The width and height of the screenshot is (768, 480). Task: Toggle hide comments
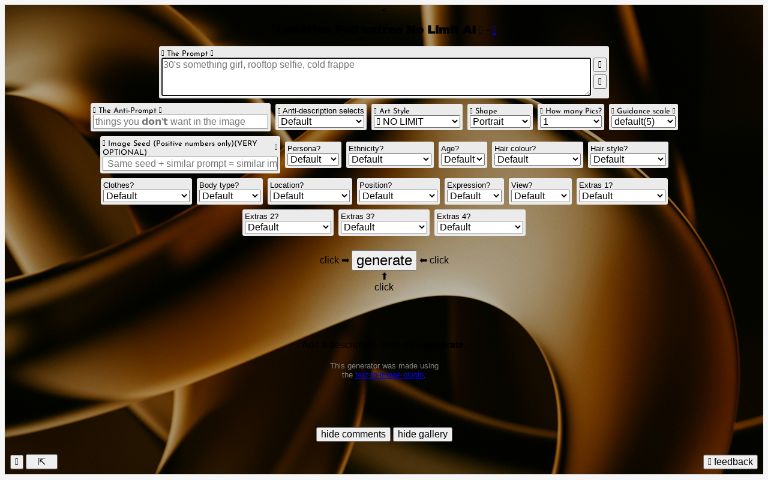click(353, 434)
